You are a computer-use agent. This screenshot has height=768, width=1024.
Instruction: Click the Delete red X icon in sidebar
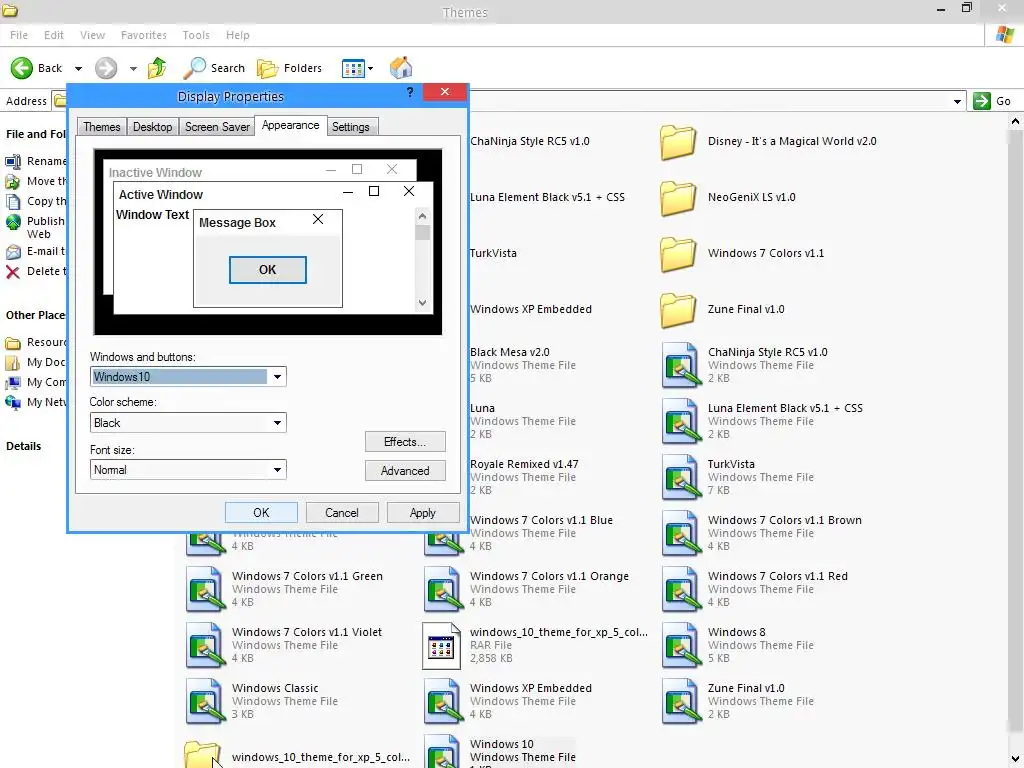13,272
